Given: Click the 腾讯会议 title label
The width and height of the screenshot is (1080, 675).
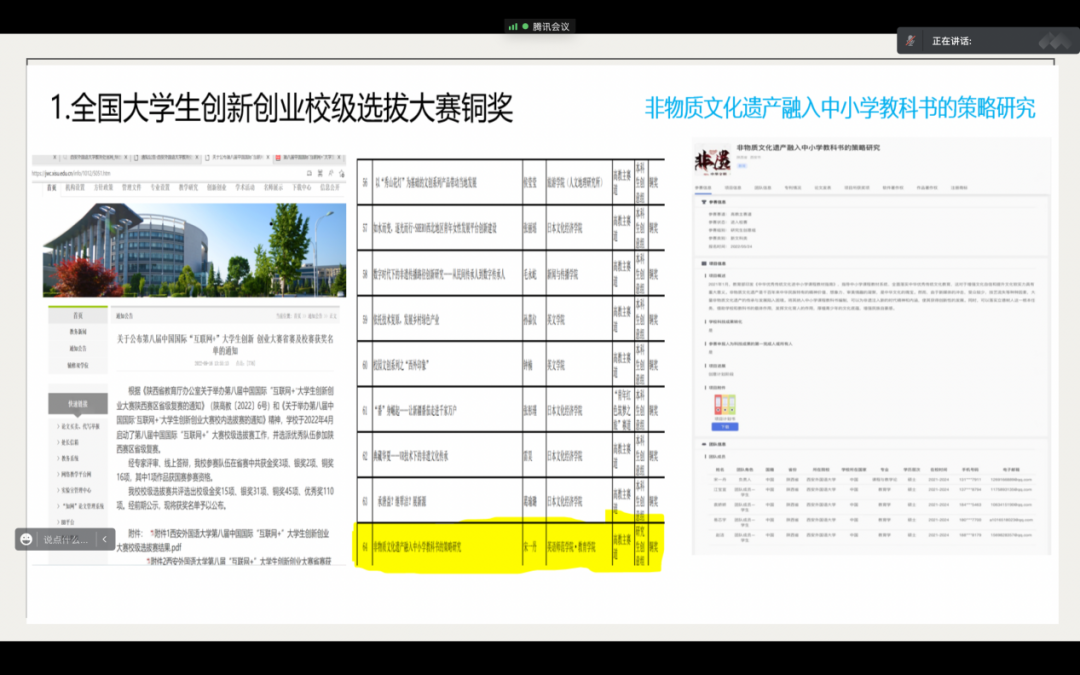Looking at the screenshot, I should (551, 26).
